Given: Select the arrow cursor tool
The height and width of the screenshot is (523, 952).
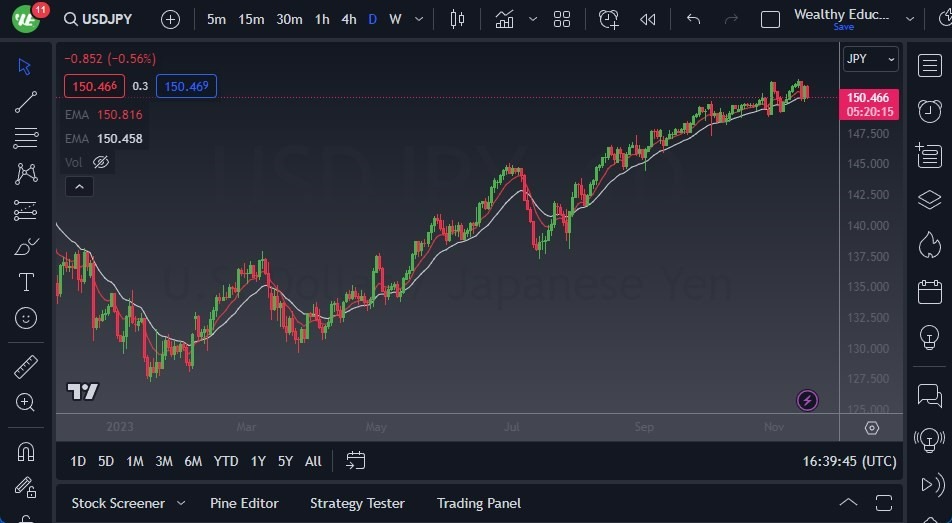Looking at the screenshot, I should point(25,67).
